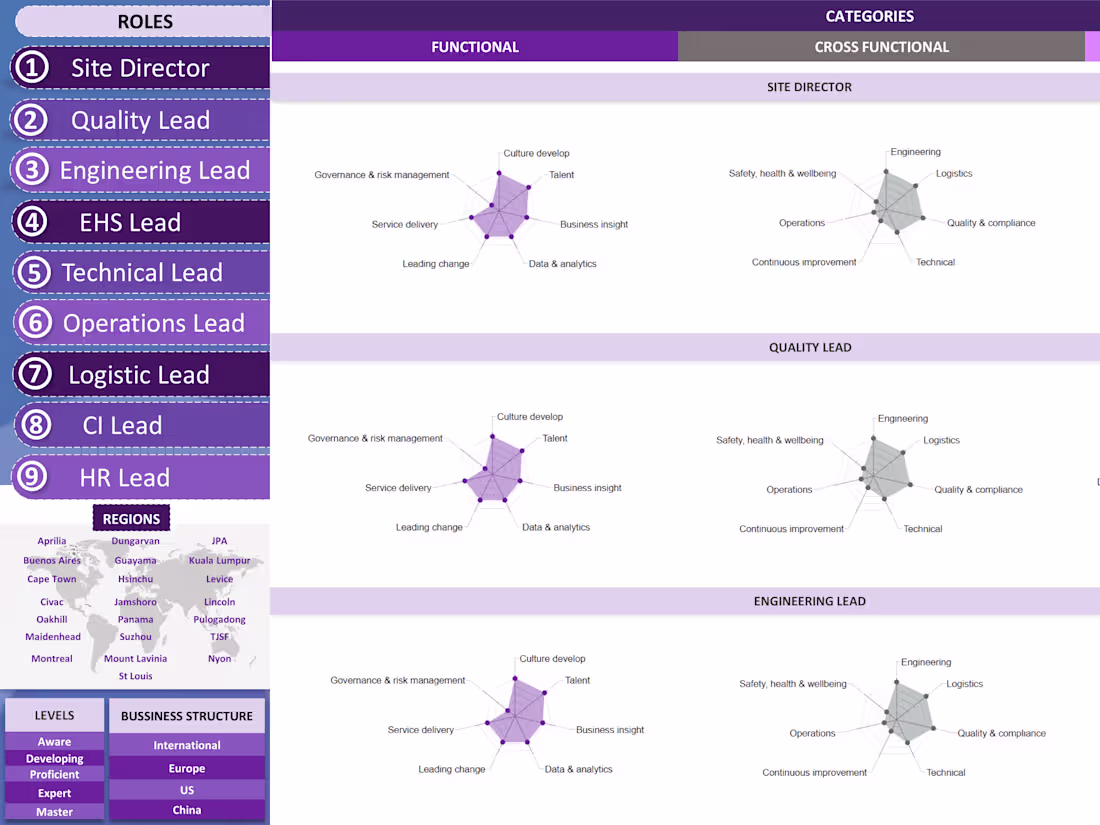Switch to the Cross Functional tab
Image resolution: width=1100 pixels, height=825 pixels.
pyautogui.click(x=881, y=47)
